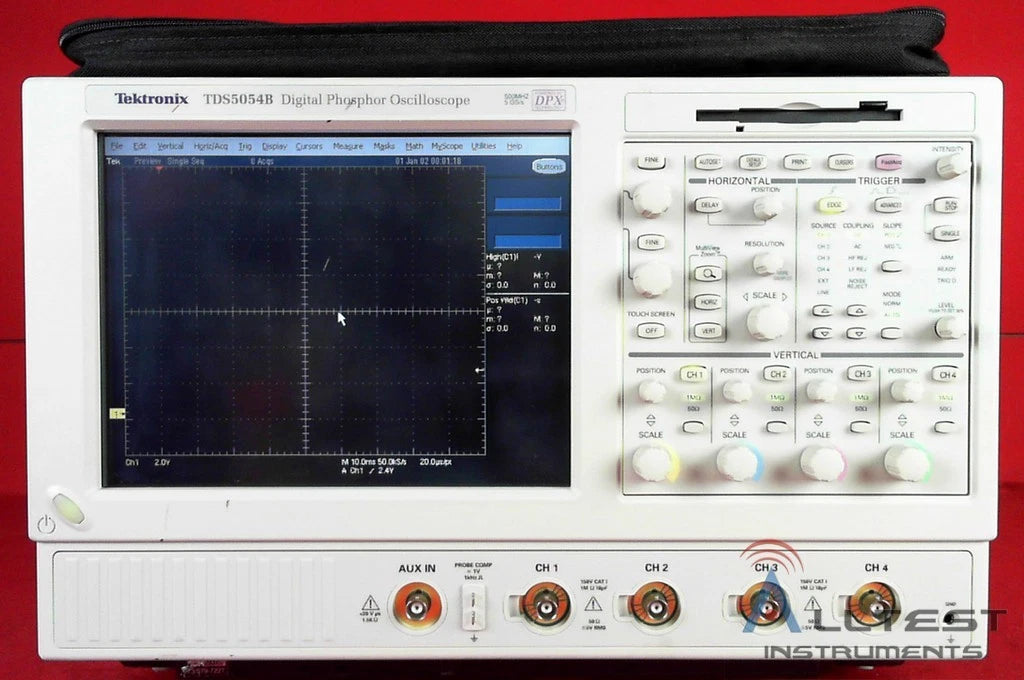Viewport: 1024px width, 680px height.
Task: Select the EDGE trigger button
Action: 833,205
